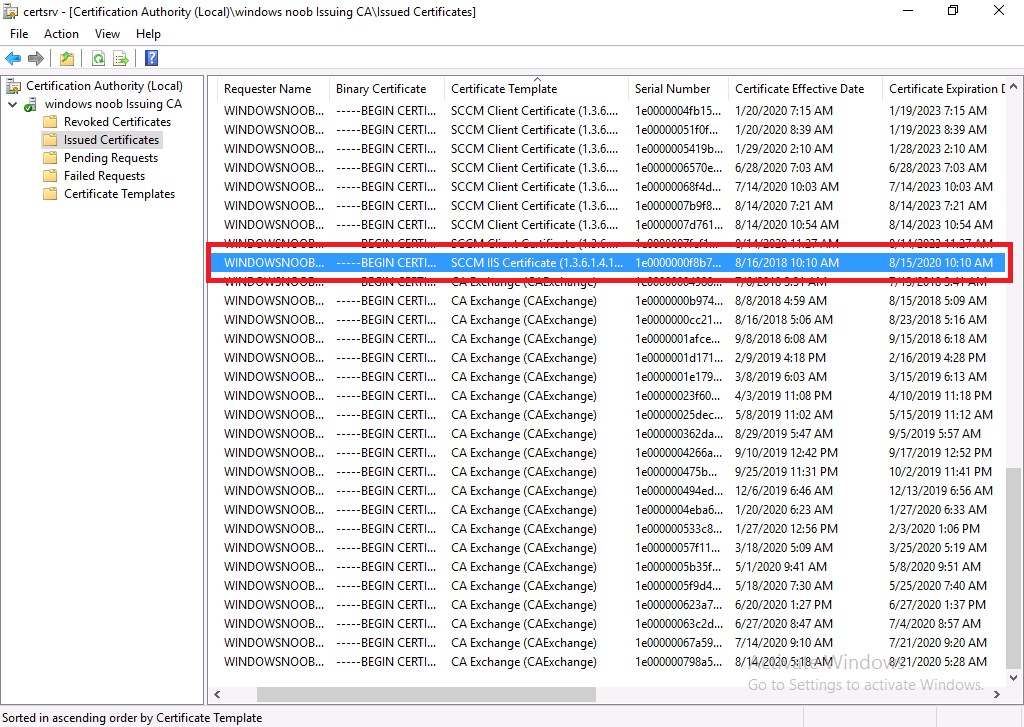Click expiration date 2/3/2020 1:06 PM
Image resolution: width=1024 pixels, height=727 pixels.
click(x=935, y=528)
